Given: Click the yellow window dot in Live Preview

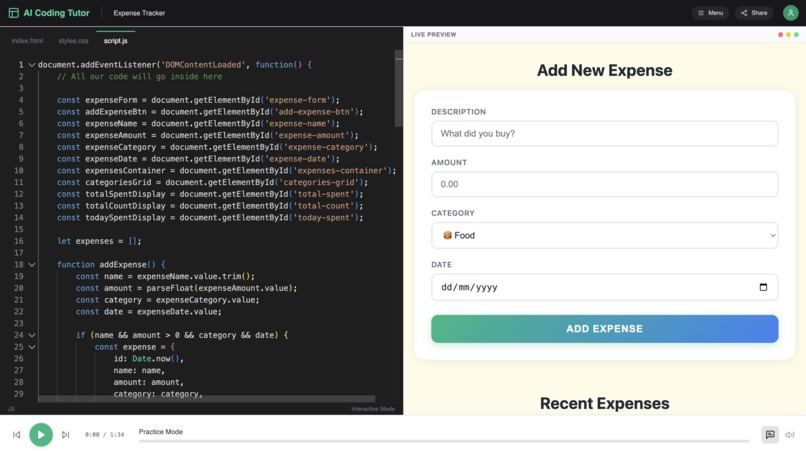Looking at the screenshot, I should [x=788, y=34].
